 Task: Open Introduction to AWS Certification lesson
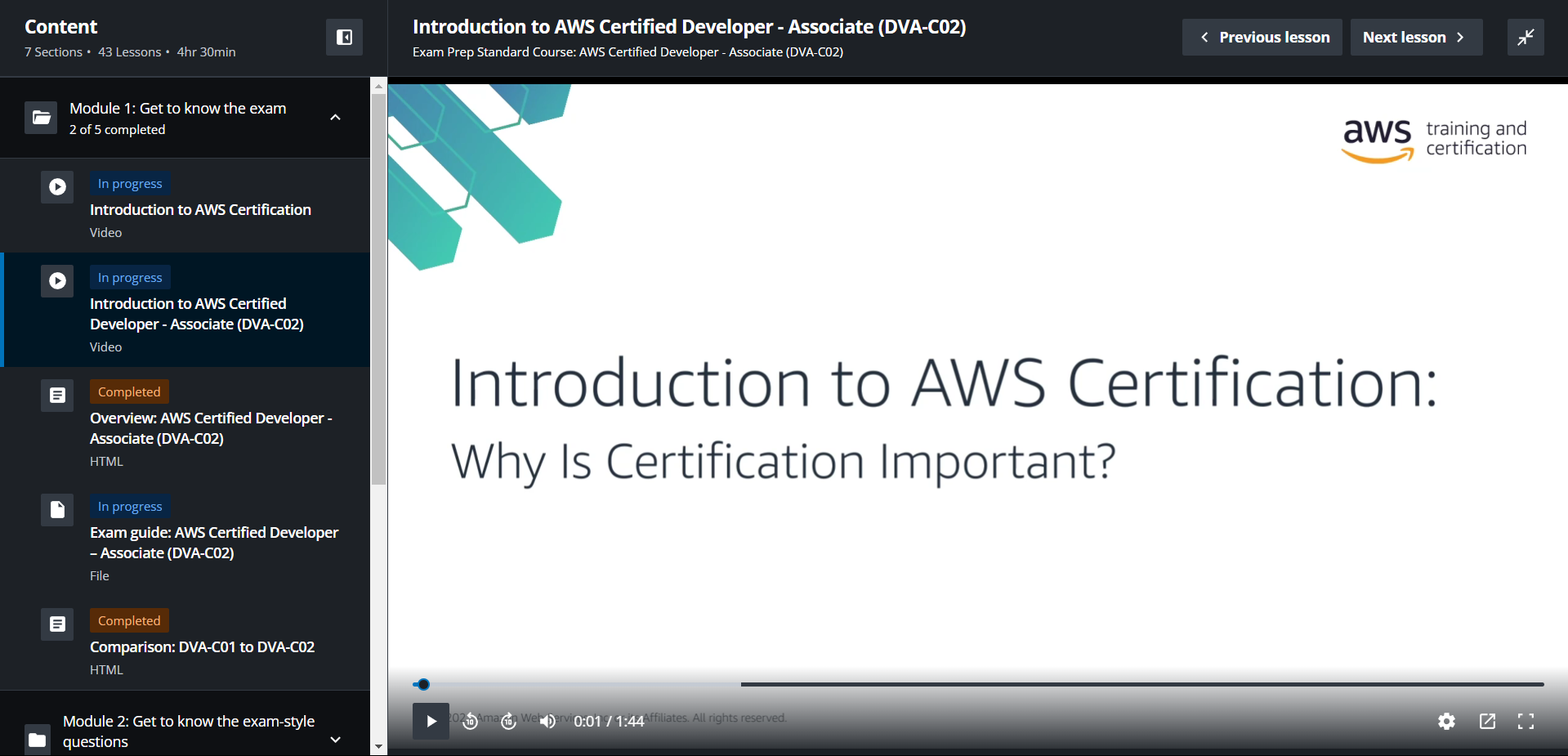[x=200, y=210]
